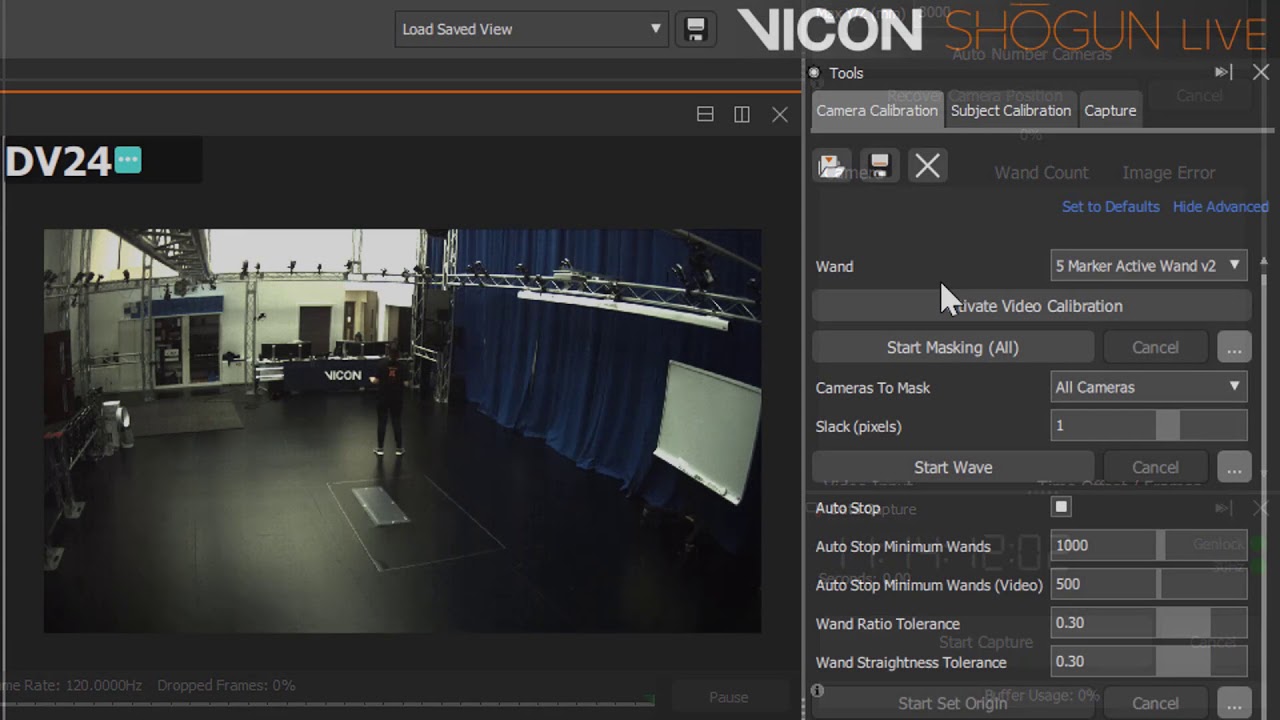Viewport: 1280px width, 720px height.
Task: Click the info icon beside Start Set Origin
Action: click(817, 691)
